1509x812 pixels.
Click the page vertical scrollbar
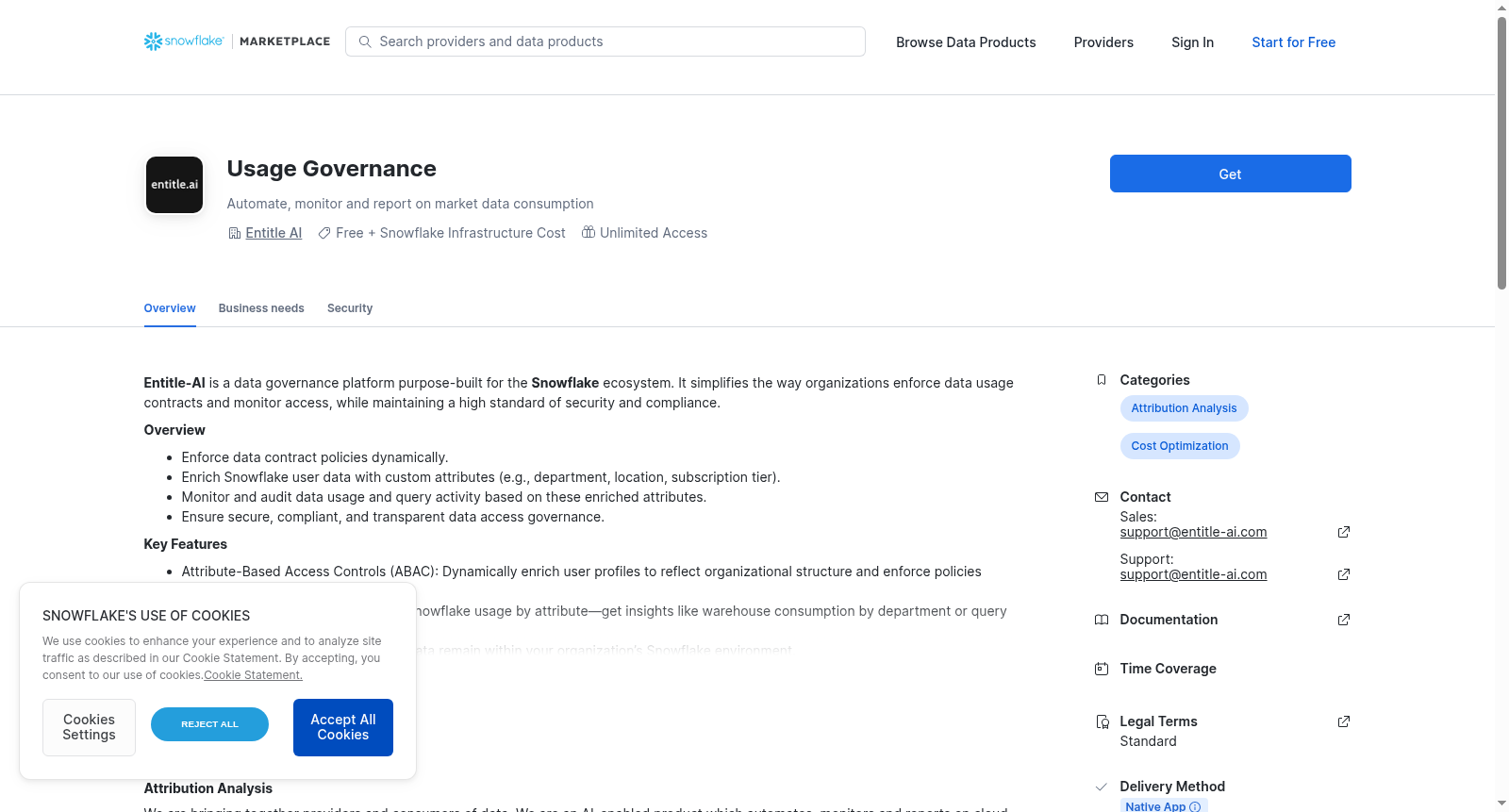[x=1501, y=153]
